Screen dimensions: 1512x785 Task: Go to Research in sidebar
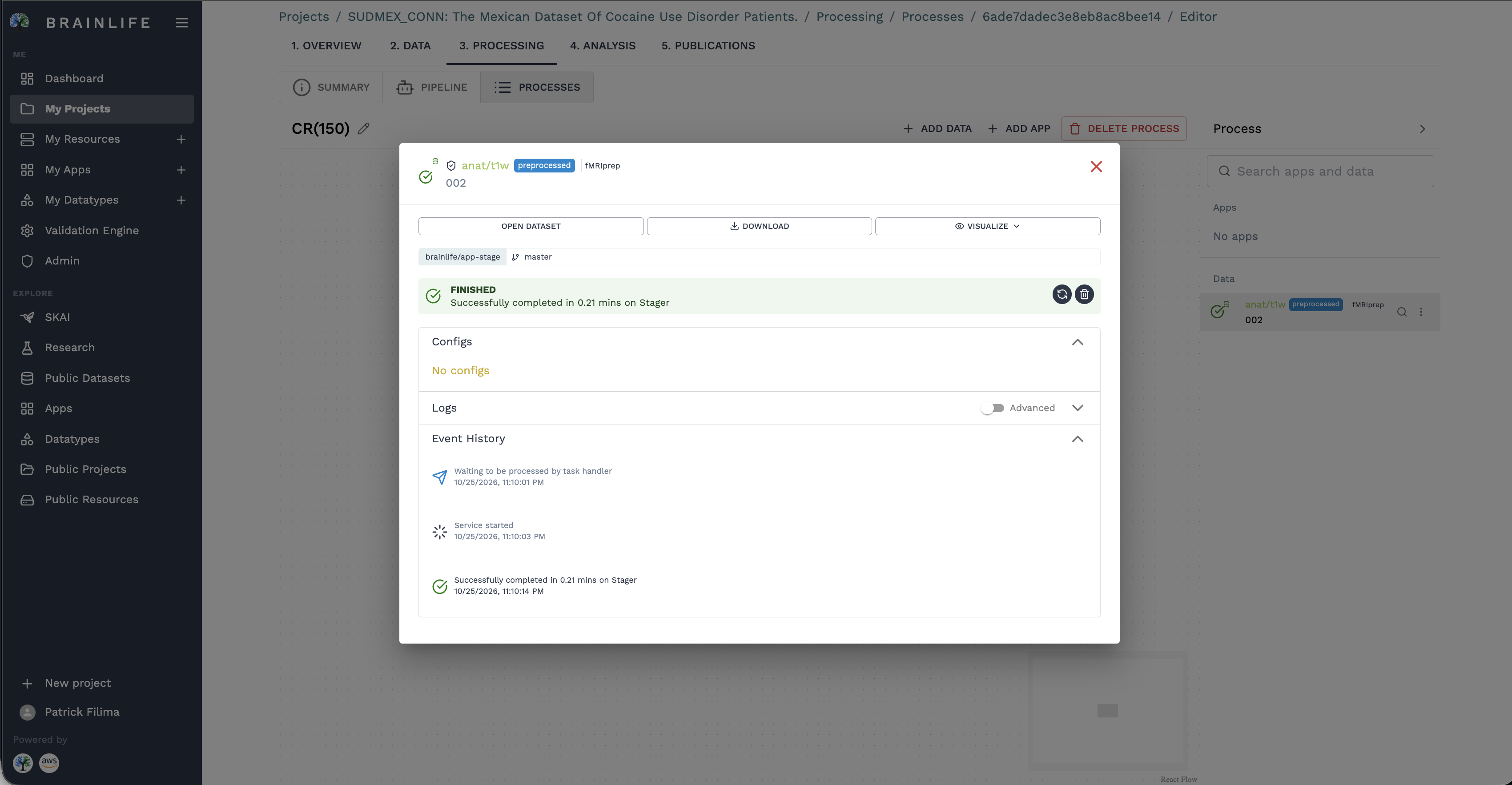click(x=101, y=347)
